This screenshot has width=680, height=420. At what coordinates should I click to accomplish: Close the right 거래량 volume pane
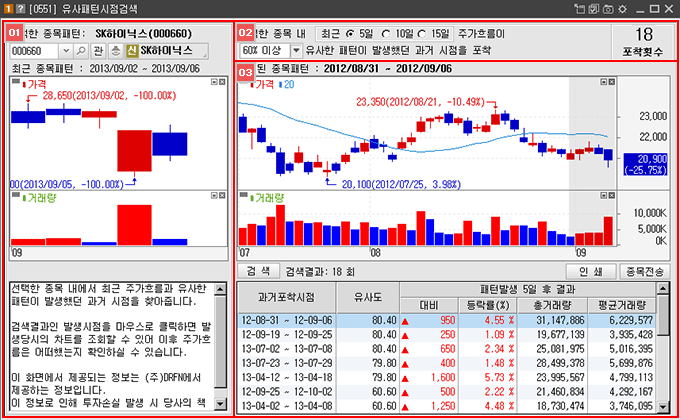pyautogui.click(x=611, y=196)
